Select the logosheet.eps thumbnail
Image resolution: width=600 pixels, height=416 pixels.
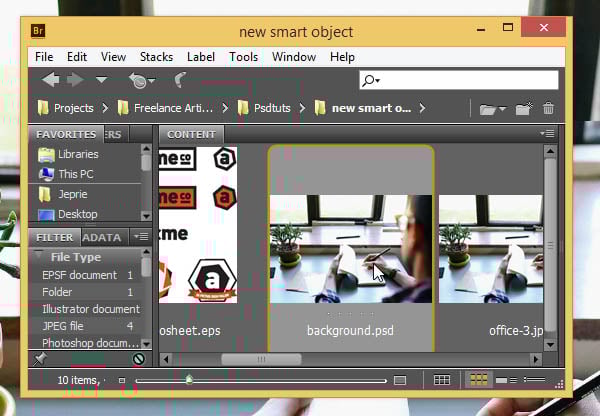tap(198, 225)
